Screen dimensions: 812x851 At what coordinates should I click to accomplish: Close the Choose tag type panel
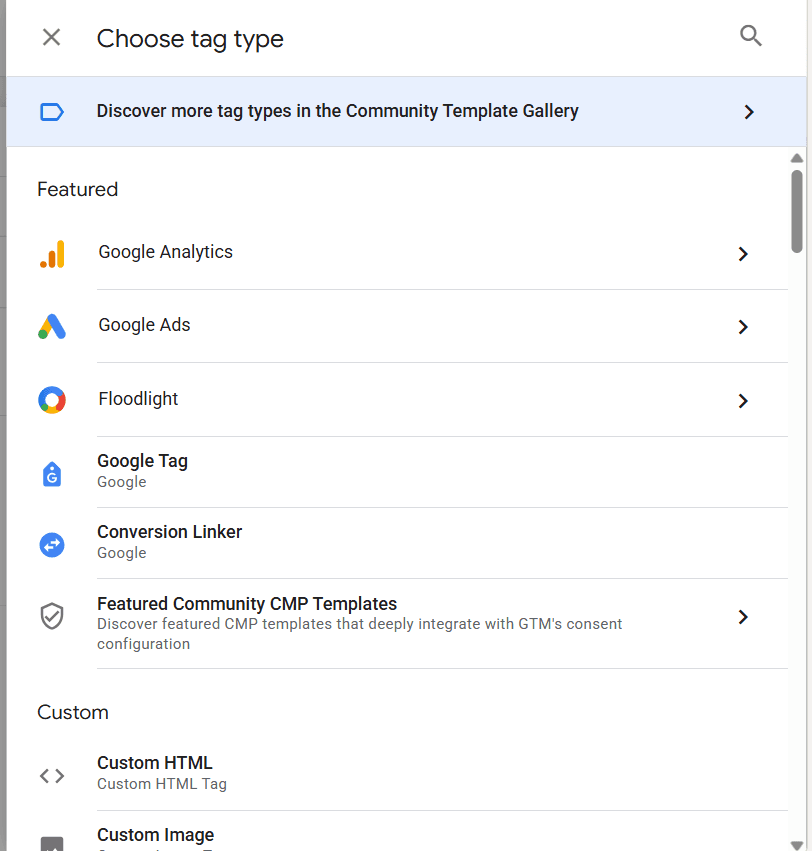pyautogui.click(x=51, y=38)
